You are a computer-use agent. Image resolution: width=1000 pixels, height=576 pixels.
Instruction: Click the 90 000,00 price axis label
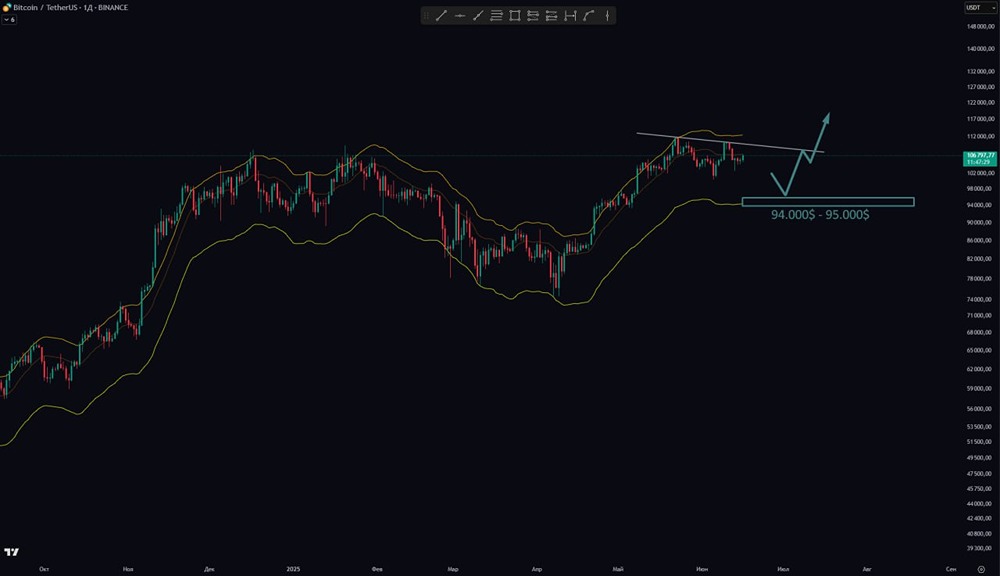click(980, 223)
